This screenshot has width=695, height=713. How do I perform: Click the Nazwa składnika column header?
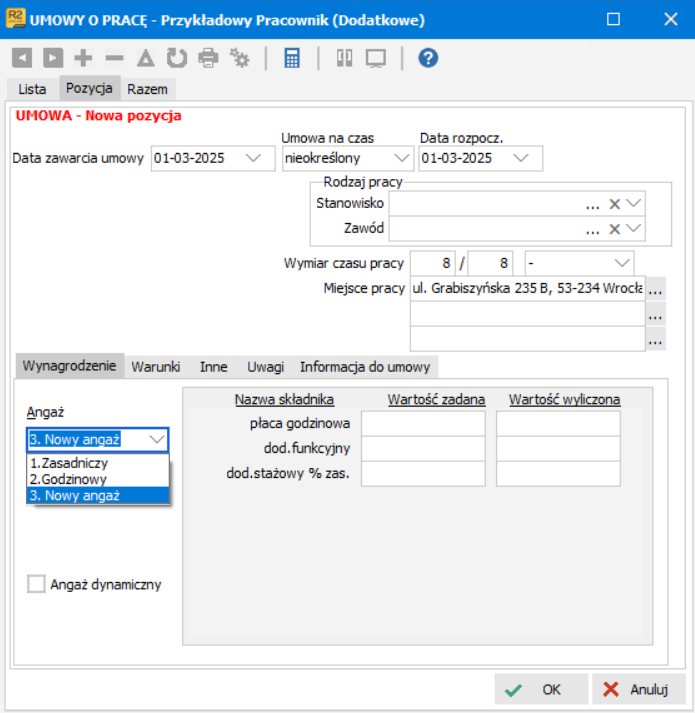[284, 399]
